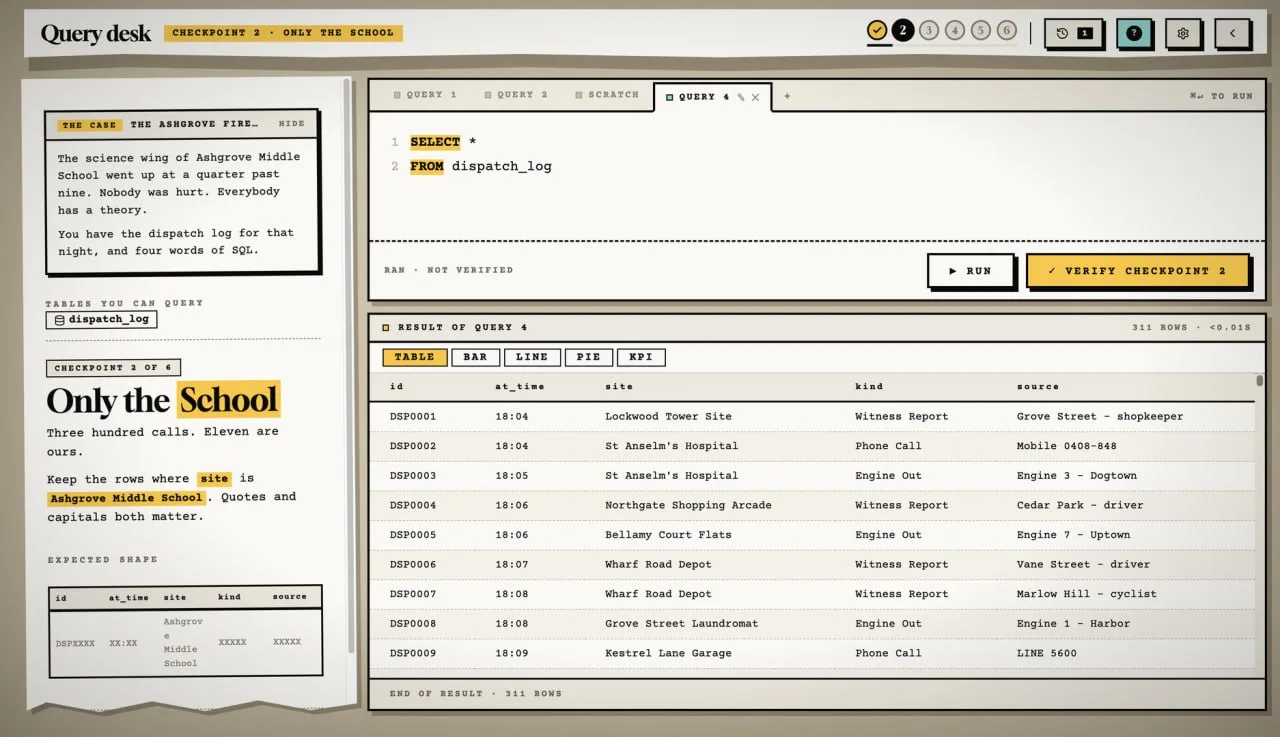Select the Query 4 tab
The width and height of the screenshot is (1280, 737).
pos(697,97)
